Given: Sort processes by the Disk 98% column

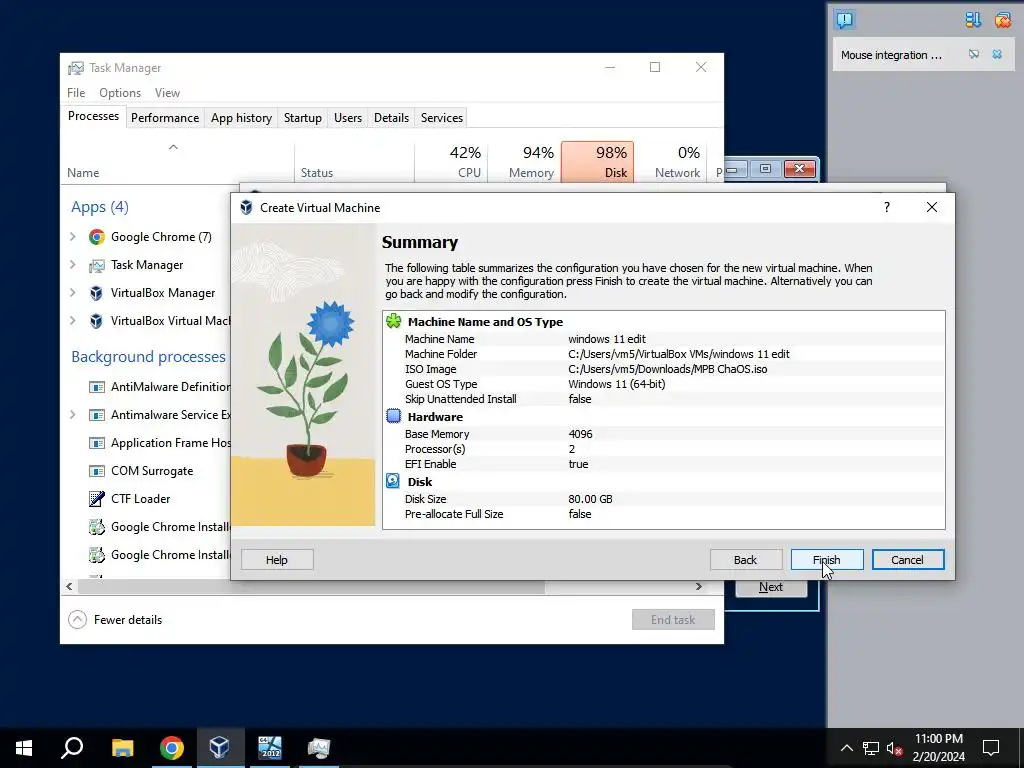Looking at the screenshot, I should click(597, 161).
